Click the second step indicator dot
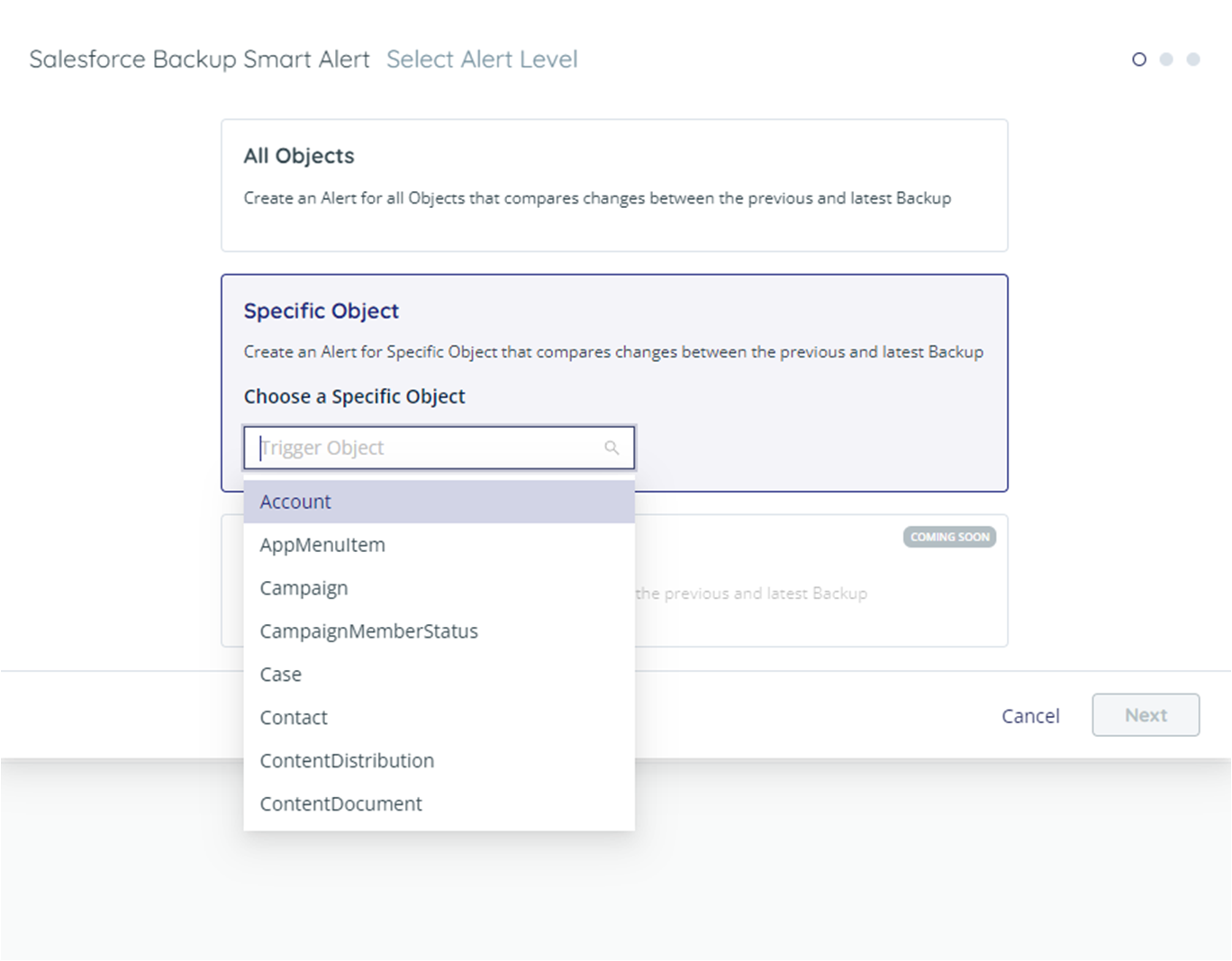Viewport: 1232px width, 961px height. point(1167,59)
